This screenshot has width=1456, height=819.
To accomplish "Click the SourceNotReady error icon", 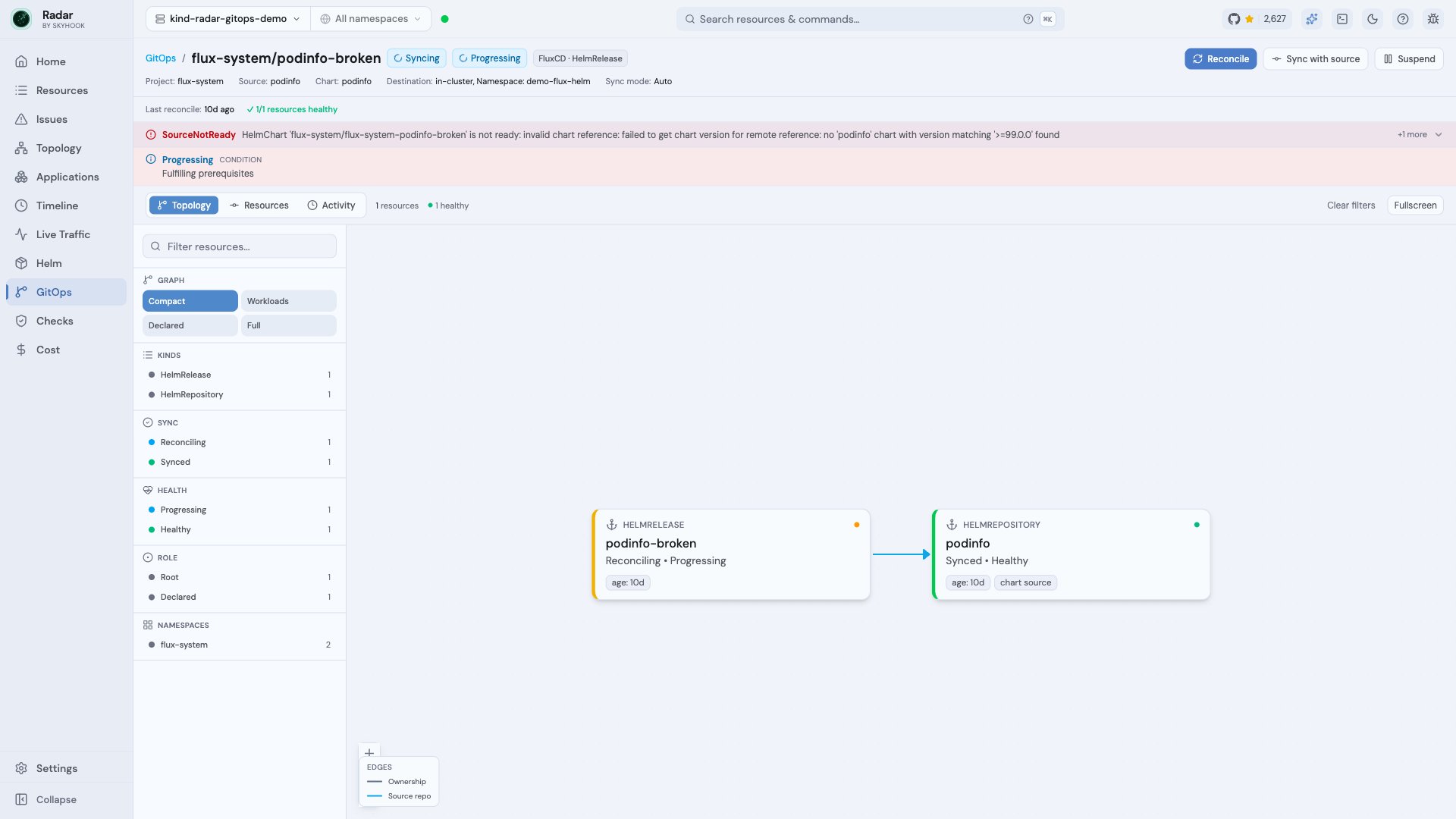I will (x=151, y=135).
